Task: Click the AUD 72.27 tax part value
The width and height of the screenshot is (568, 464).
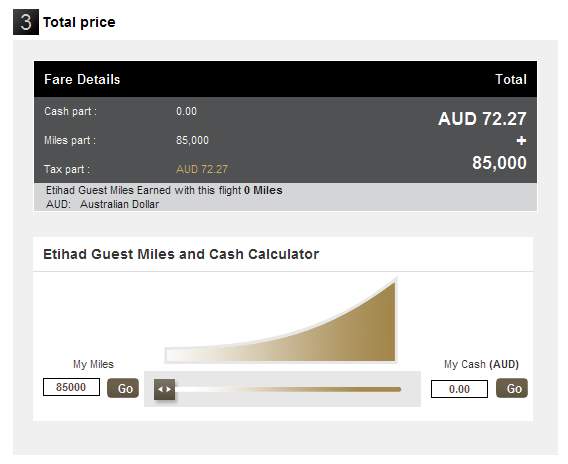Action: click(202, 169)
